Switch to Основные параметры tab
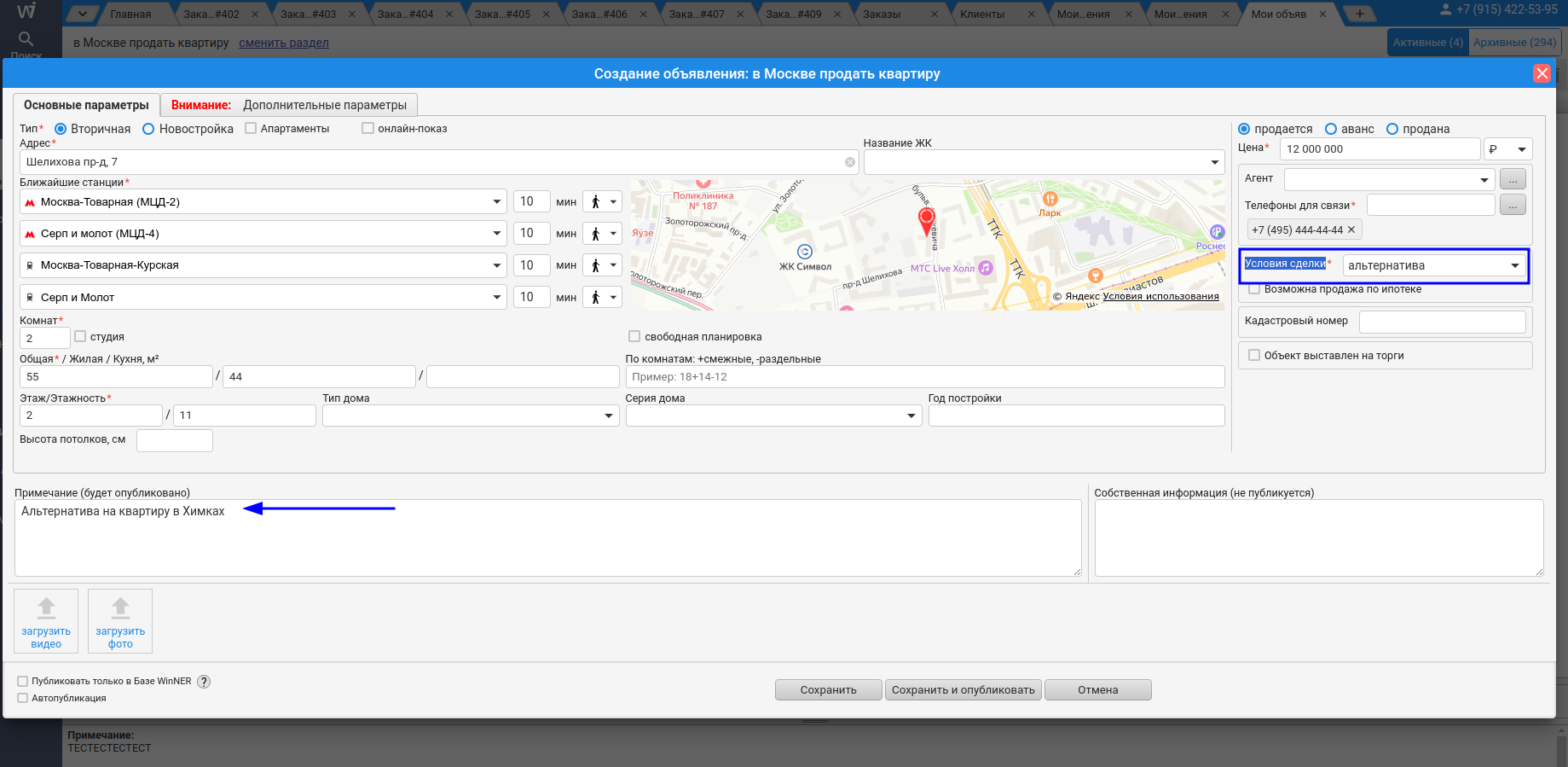 click(86, 105)
